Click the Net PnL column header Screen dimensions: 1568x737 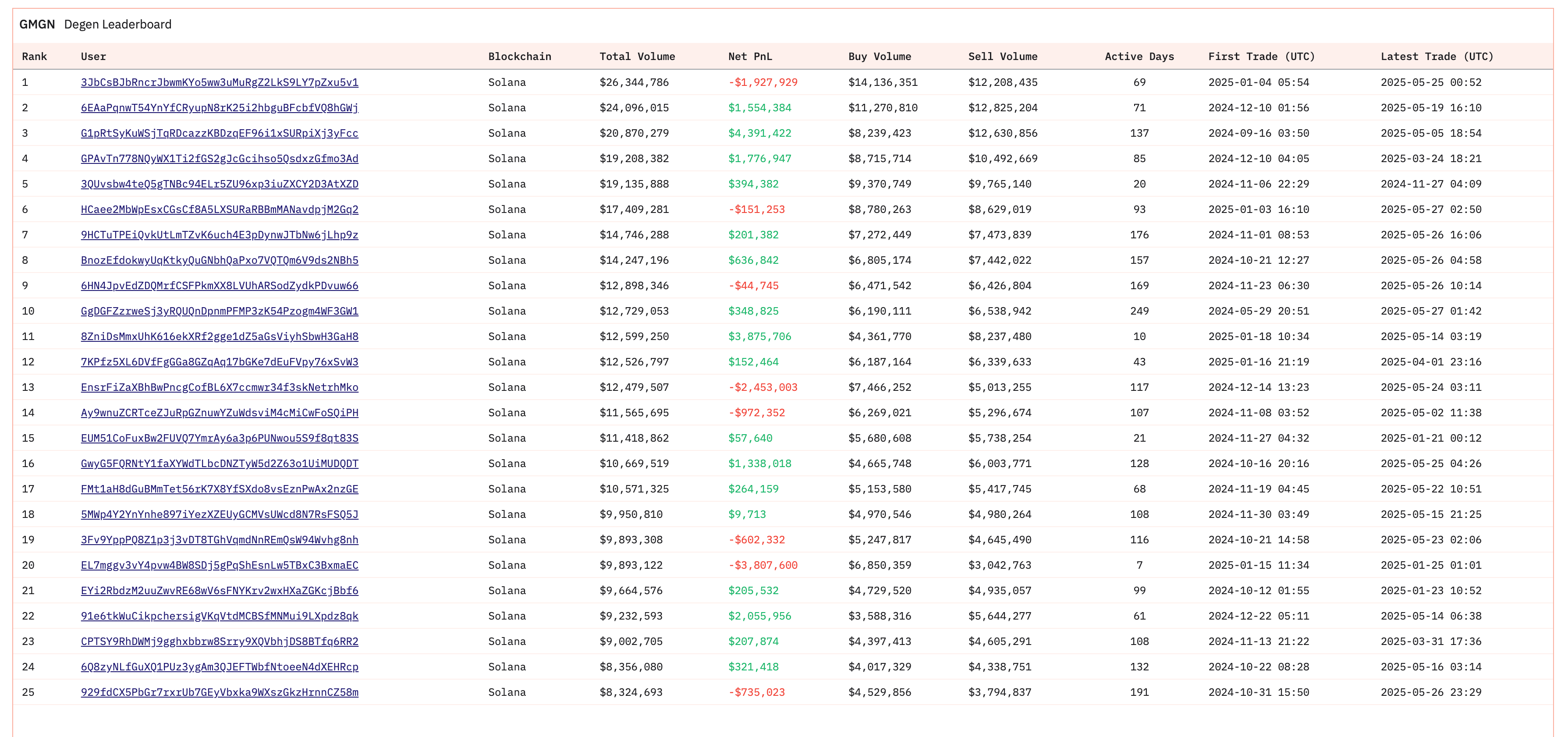point(750,57)
